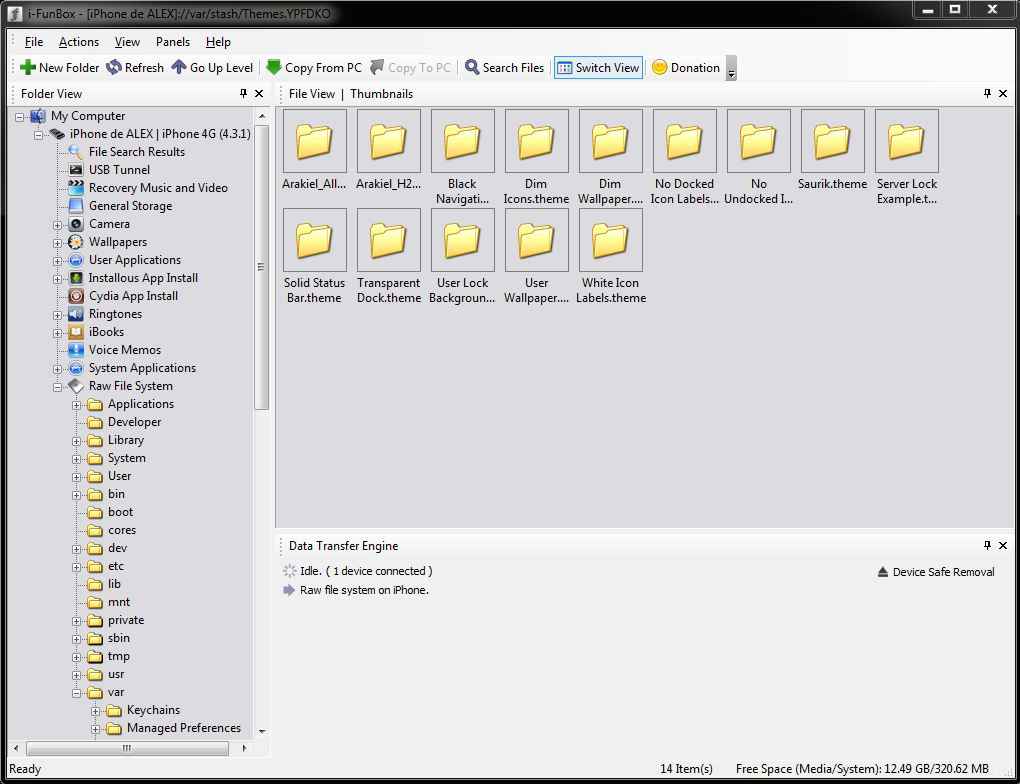Image resolution: width=1020 pixels, height=784 pixels.
Task: Open the File menu
Action: click(34, 42)
